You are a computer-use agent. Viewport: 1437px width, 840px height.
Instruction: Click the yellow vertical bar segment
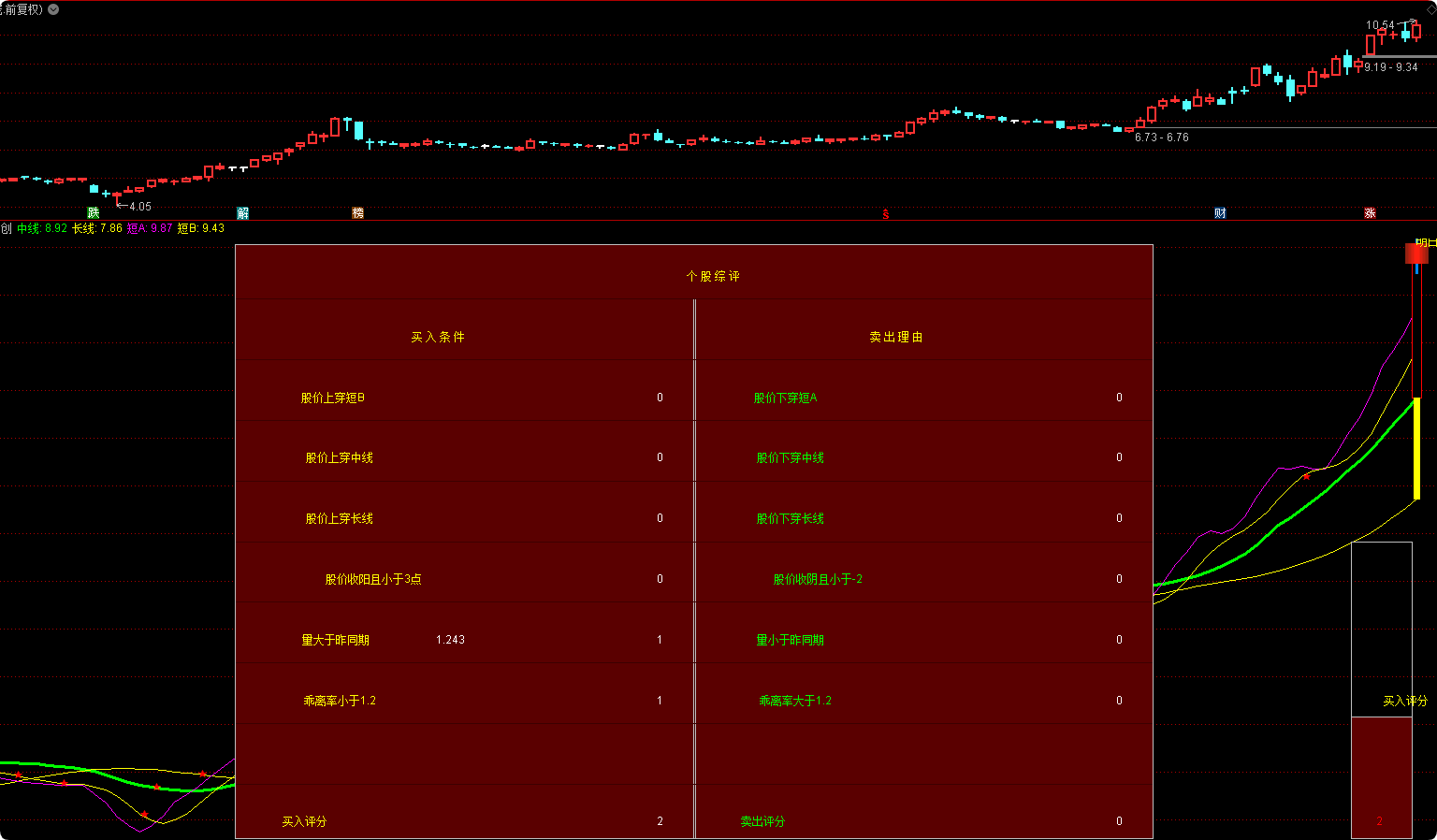click(x=1416, y=449)
